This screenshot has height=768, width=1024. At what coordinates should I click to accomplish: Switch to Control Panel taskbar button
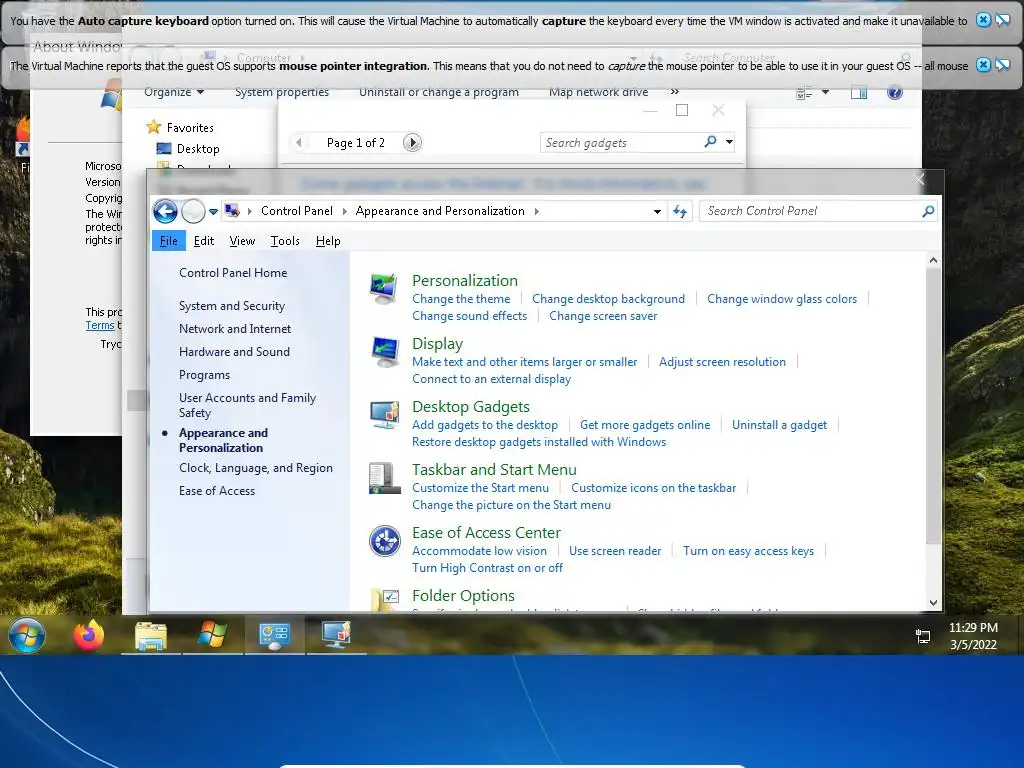pyautogui.click(x=274, y=635)
